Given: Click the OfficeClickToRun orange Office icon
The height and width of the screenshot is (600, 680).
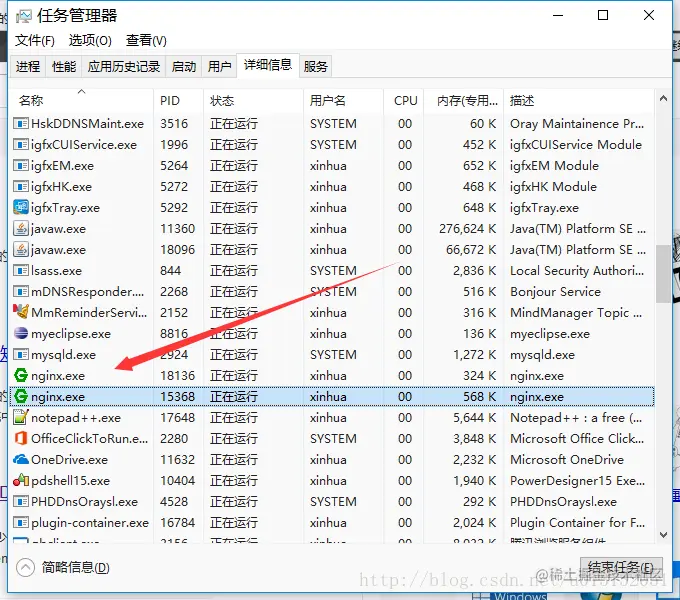Looking at the screenshot, I should pyautogui.click(x=21, y=438).
